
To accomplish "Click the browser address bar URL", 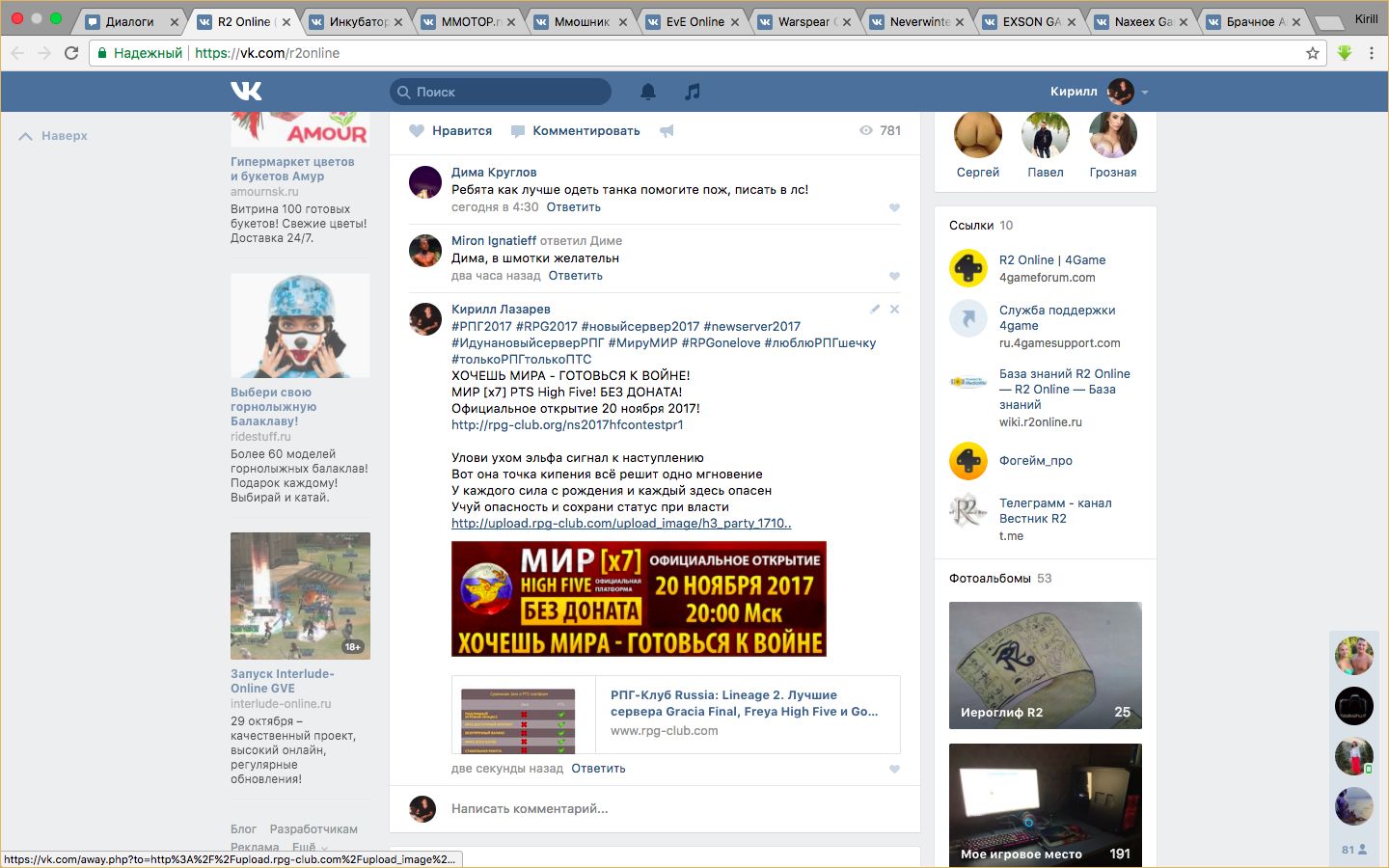I will click(x=267, y=53).
